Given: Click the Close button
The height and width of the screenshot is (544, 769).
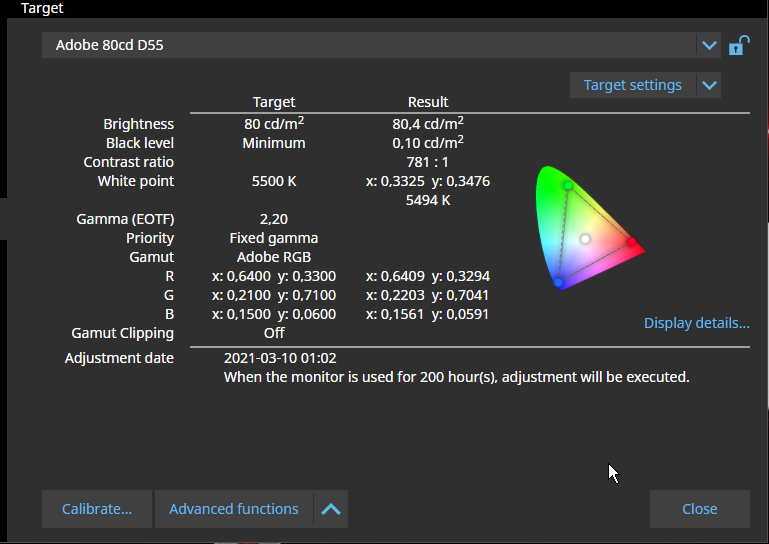Looking at the screenshot, I should (x=700, y=509).
